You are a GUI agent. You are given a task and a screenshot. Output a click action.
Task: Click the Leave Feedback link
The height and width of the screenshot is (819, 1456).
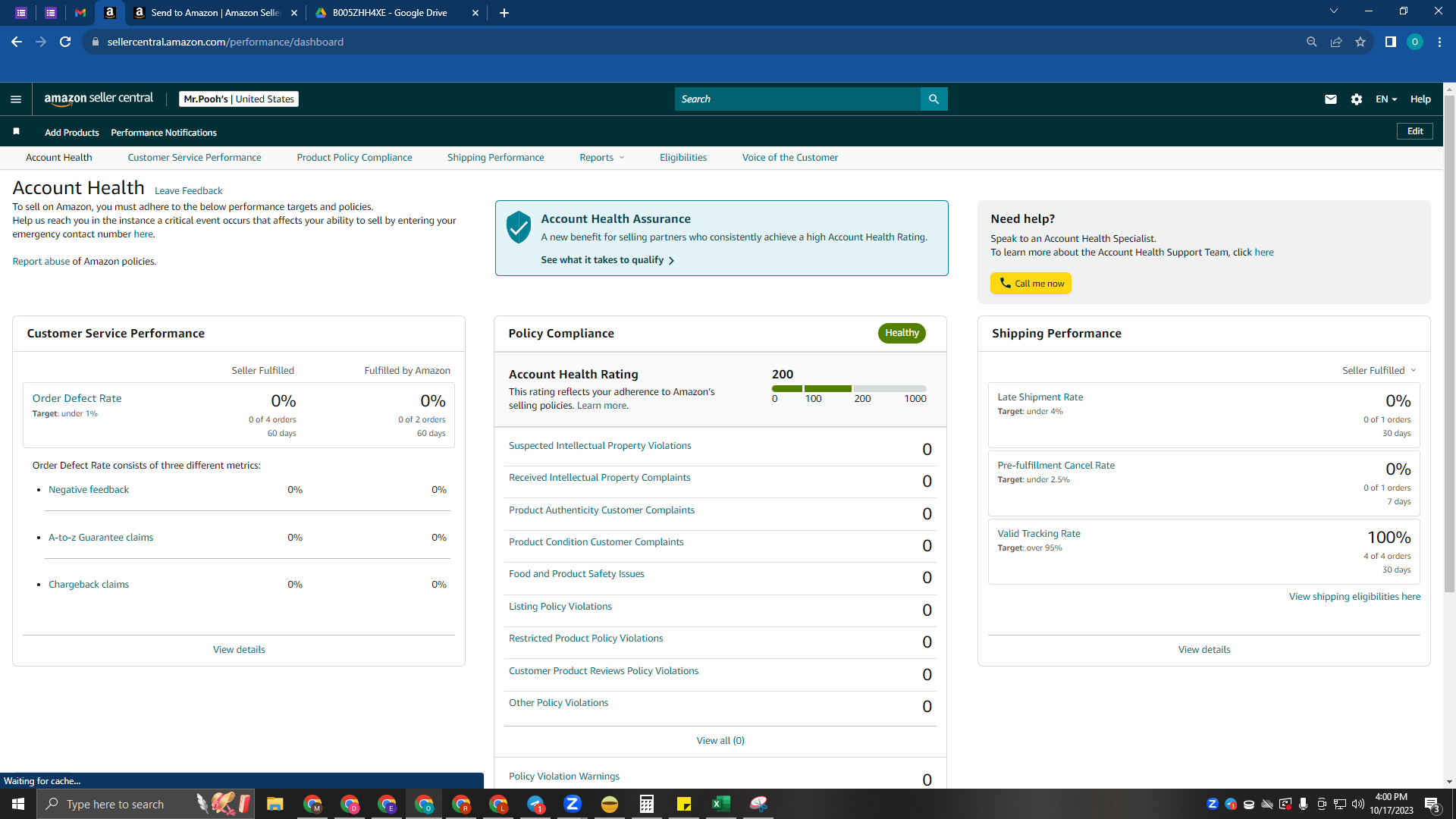(x=188, y=191)
